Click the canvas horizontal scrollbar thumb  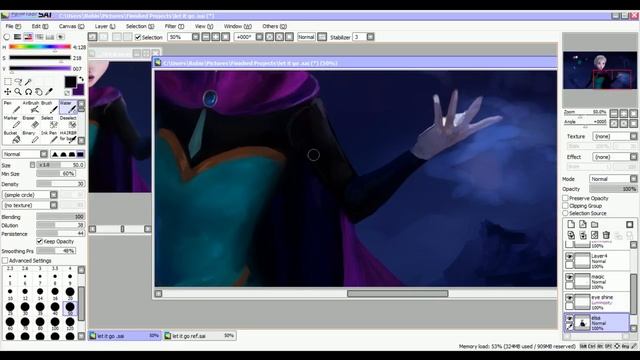click(398, 293)
